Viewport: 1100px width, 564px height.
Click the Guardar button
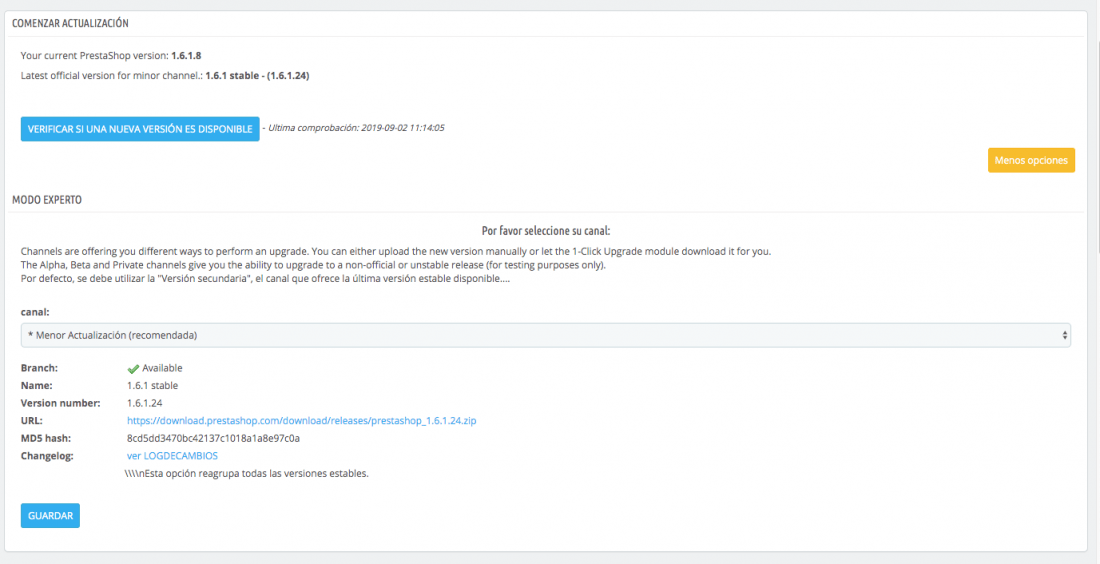51,516
